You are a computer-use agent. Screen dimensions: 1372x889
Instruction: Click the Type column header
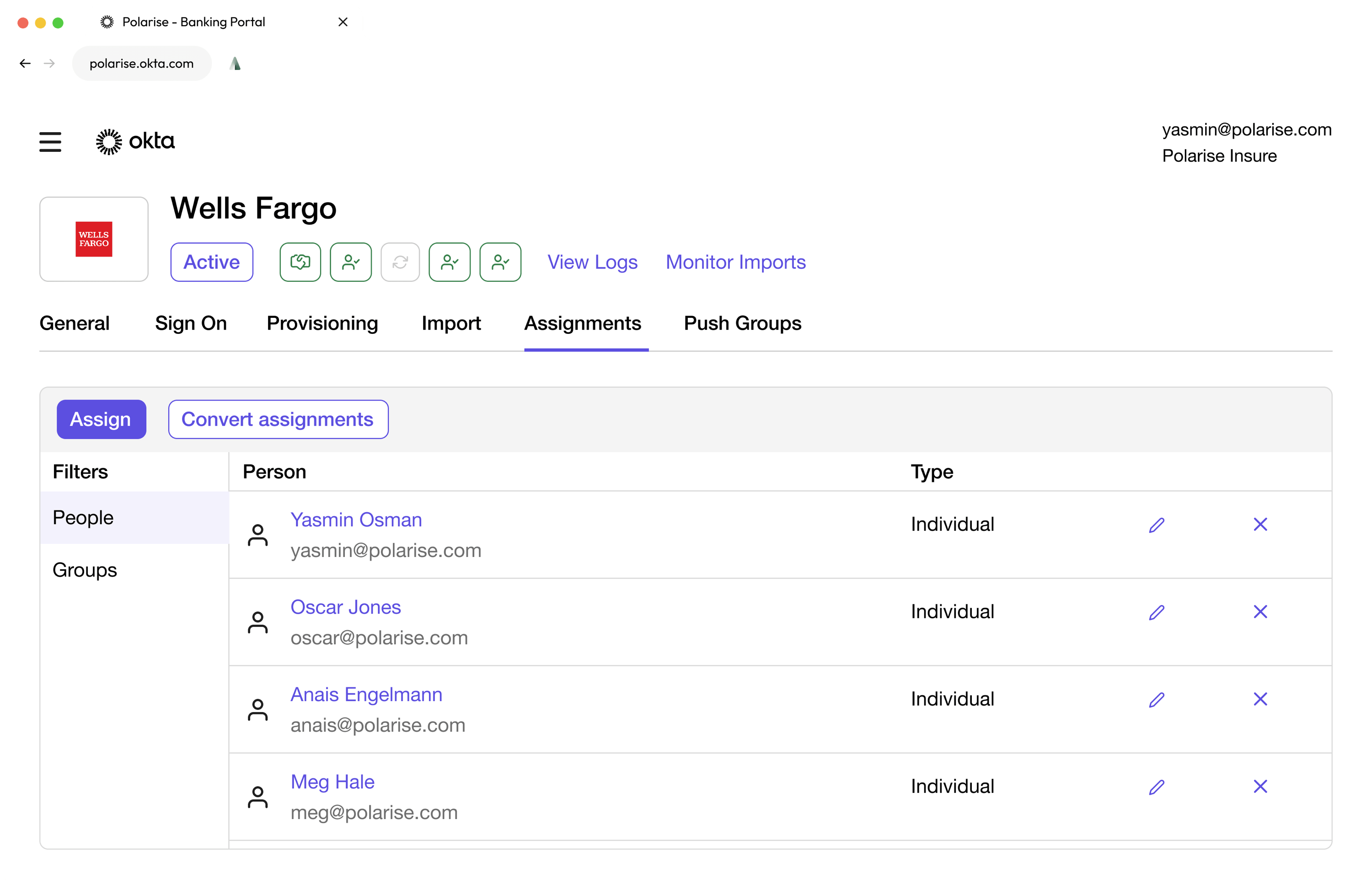[x=932, y=471]
